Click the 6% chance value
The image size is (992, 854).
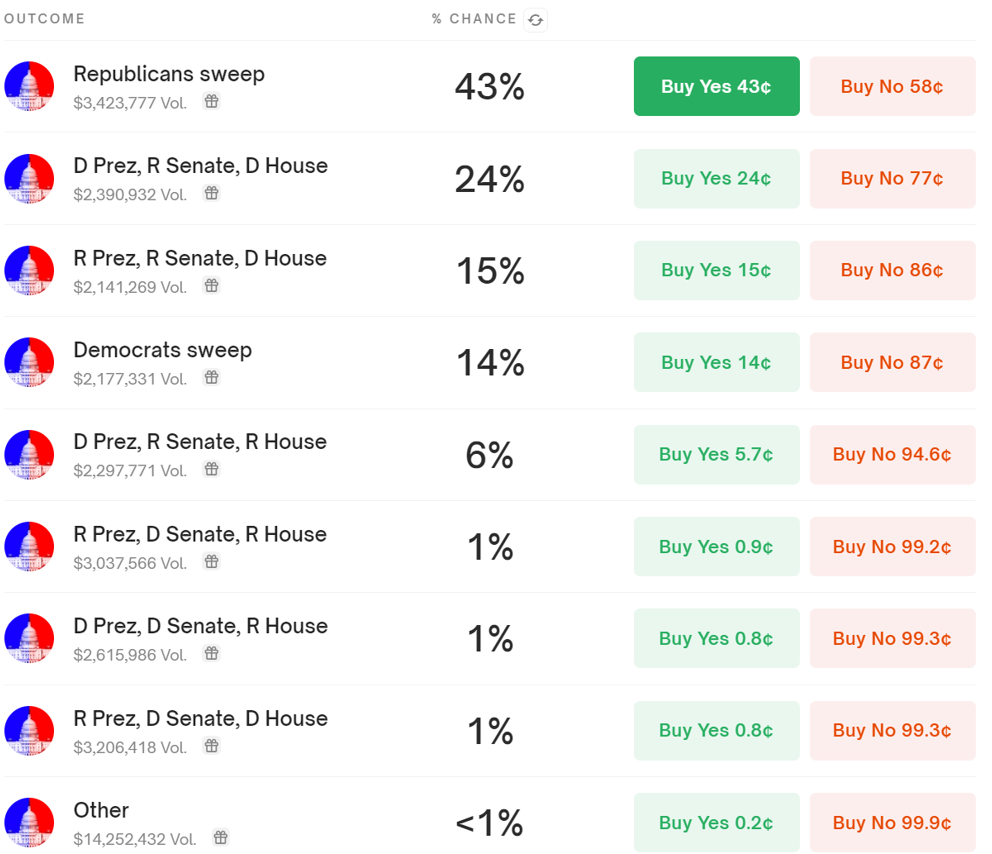point(489,456)
